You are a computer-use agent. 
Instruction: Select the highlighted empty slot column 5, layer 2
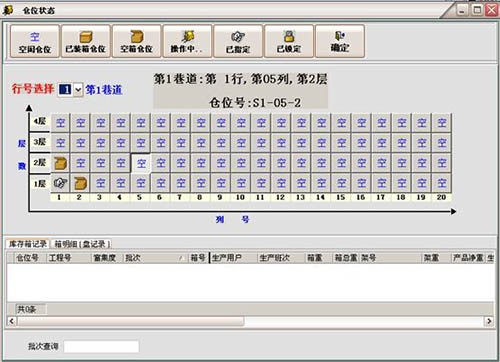click(141, 163)
